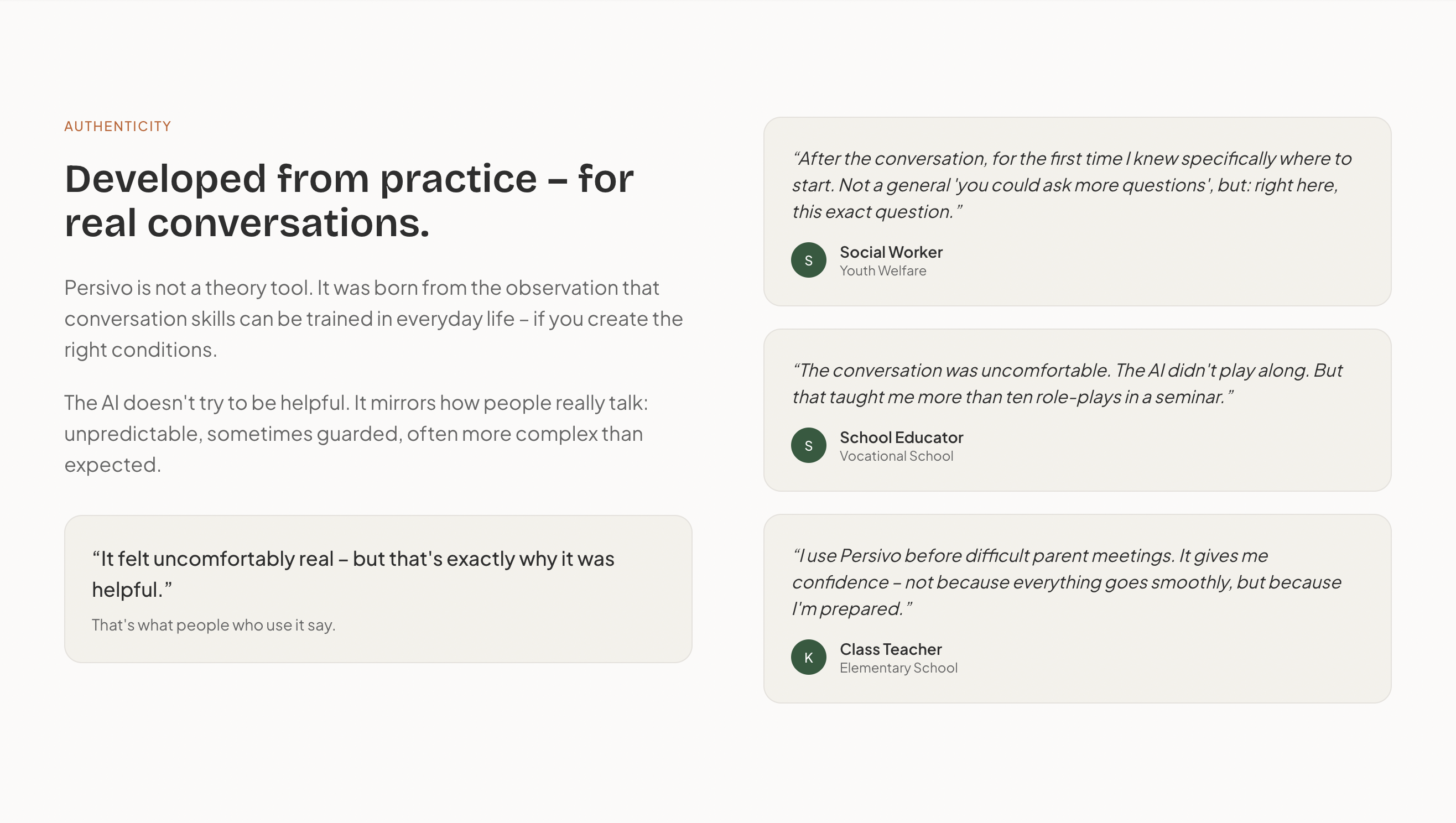The height and width of the screenshot is (823, 1456).
Task: Click the orange AUTHENTICITY section label
Action: tap(118, 126)
